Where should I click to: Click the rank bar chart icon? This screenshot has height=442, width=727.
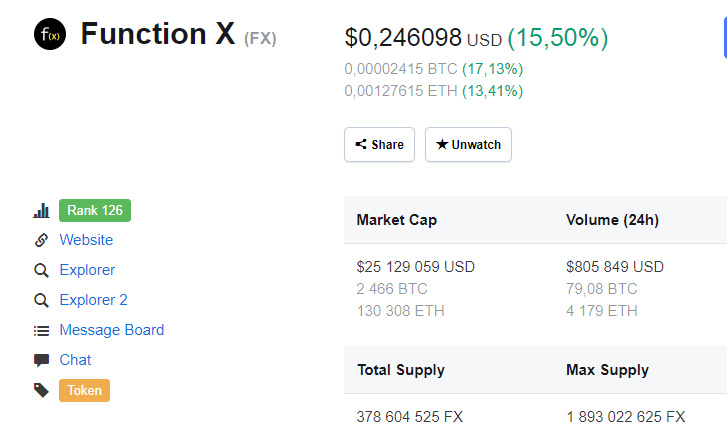tap(41, 211)
